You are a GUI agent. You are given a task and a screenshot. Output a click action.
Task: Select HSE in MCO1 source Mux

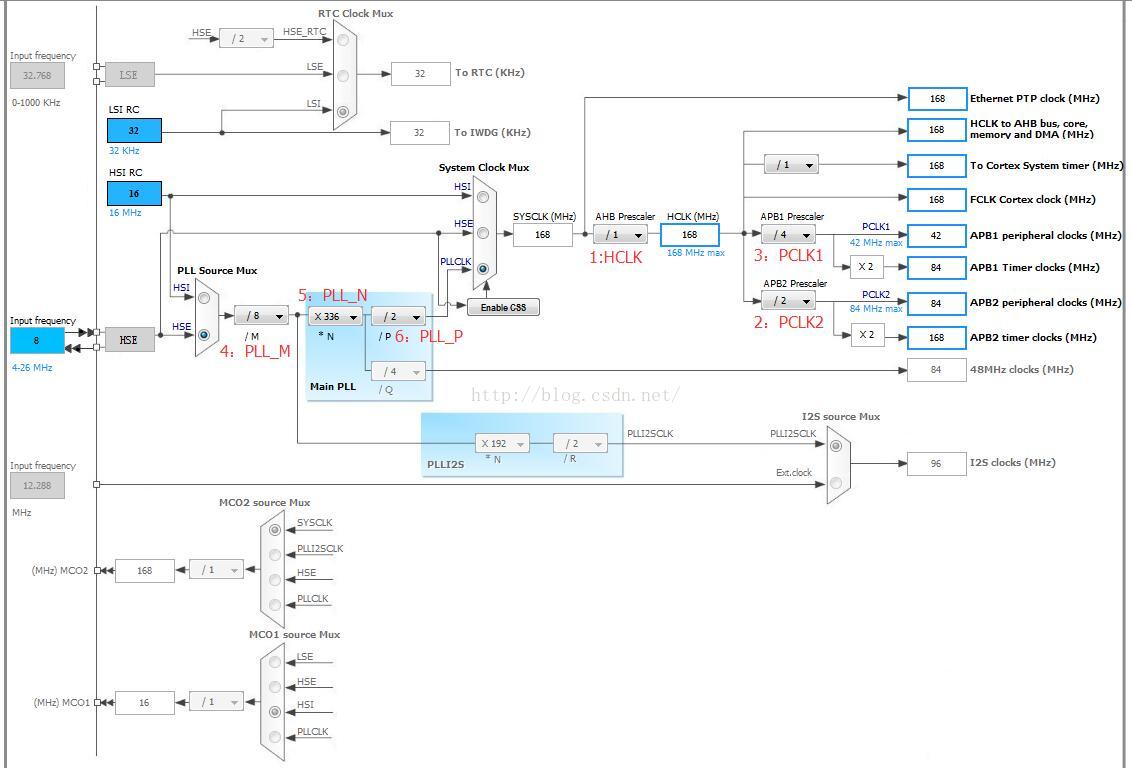(275, 686)
